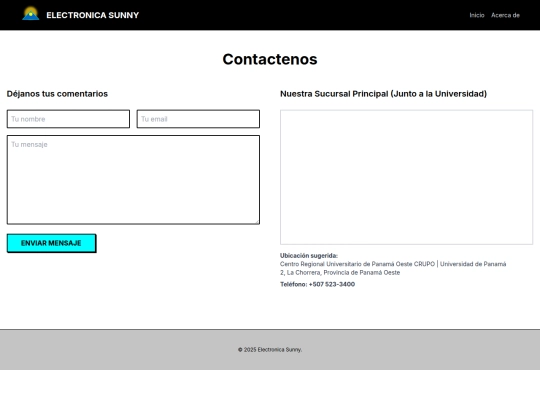Click the Electronica Sunny logo icon
540x405 pixels.
coord(31,13)
